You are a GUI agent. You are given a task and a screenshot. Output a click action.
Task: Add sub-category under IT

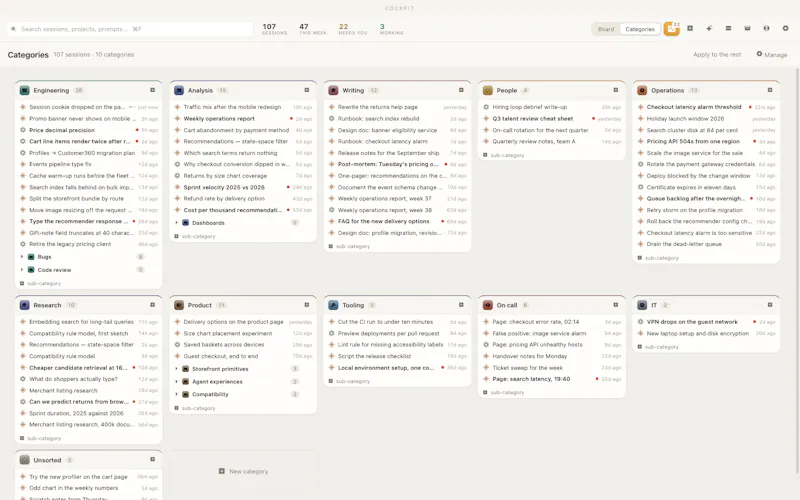click(658, 347)
